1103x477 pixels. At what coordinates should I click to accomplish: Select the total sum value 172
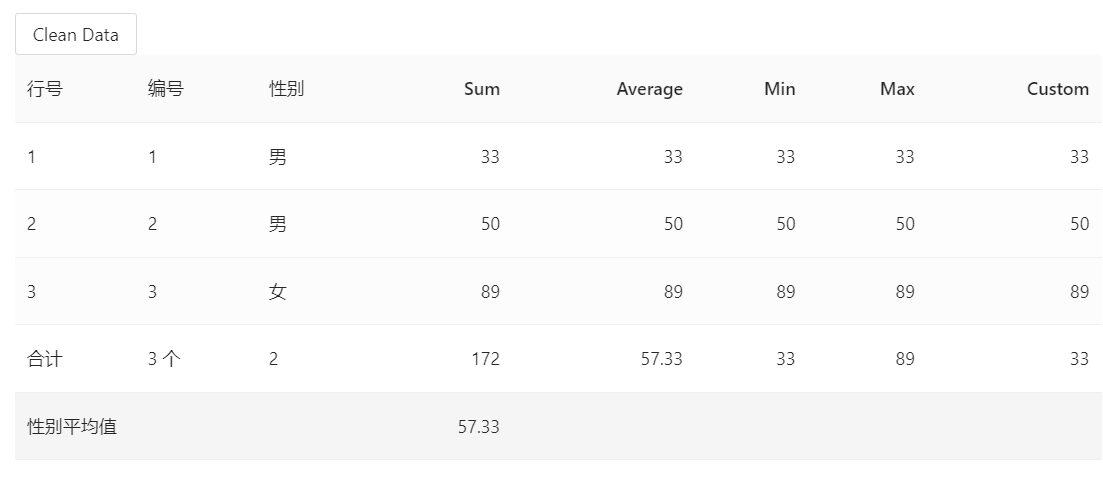click(485, 359)
